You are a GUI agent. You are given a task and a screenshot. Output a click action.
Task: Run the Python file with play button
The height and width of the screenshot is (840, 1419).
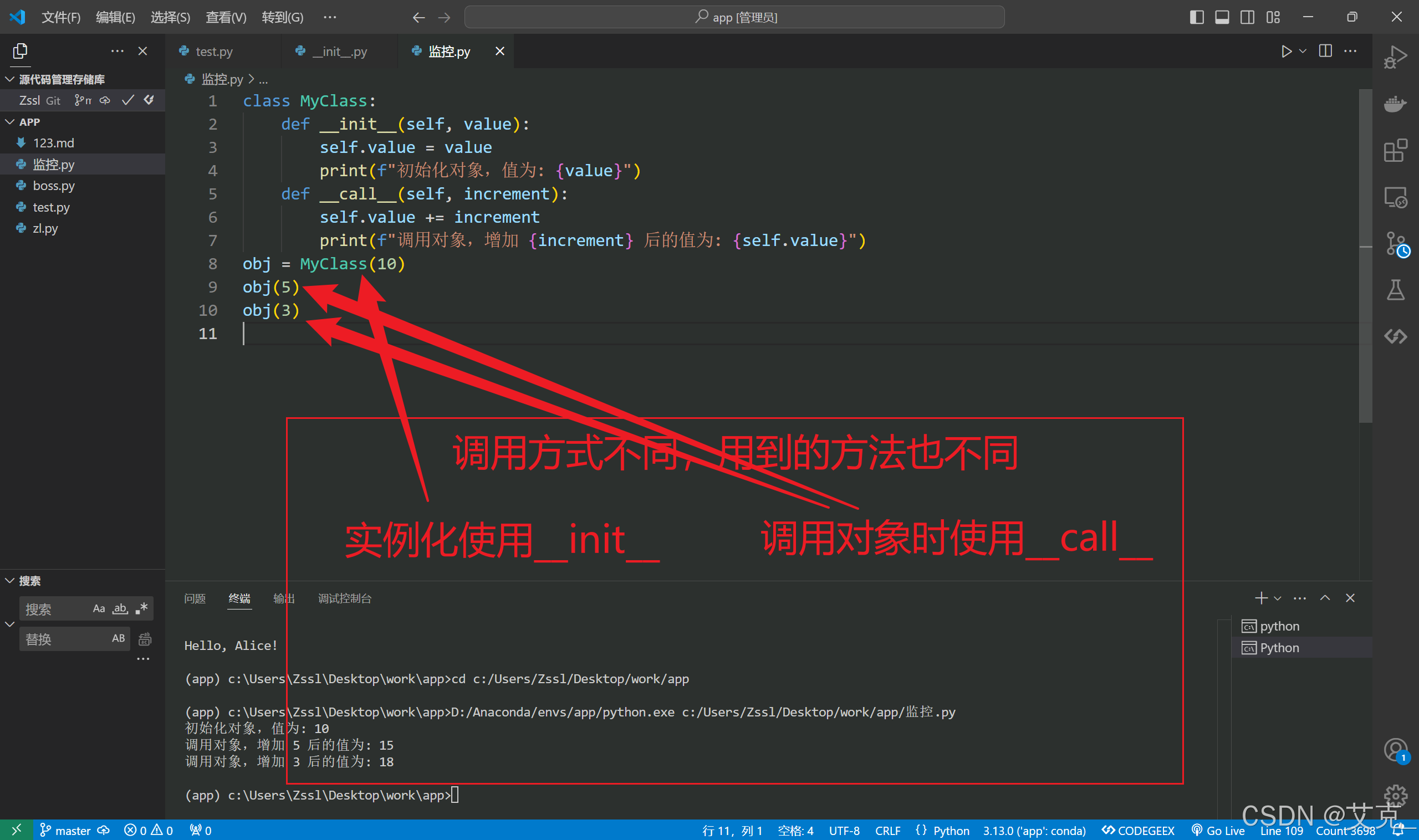click(1286, 52)
